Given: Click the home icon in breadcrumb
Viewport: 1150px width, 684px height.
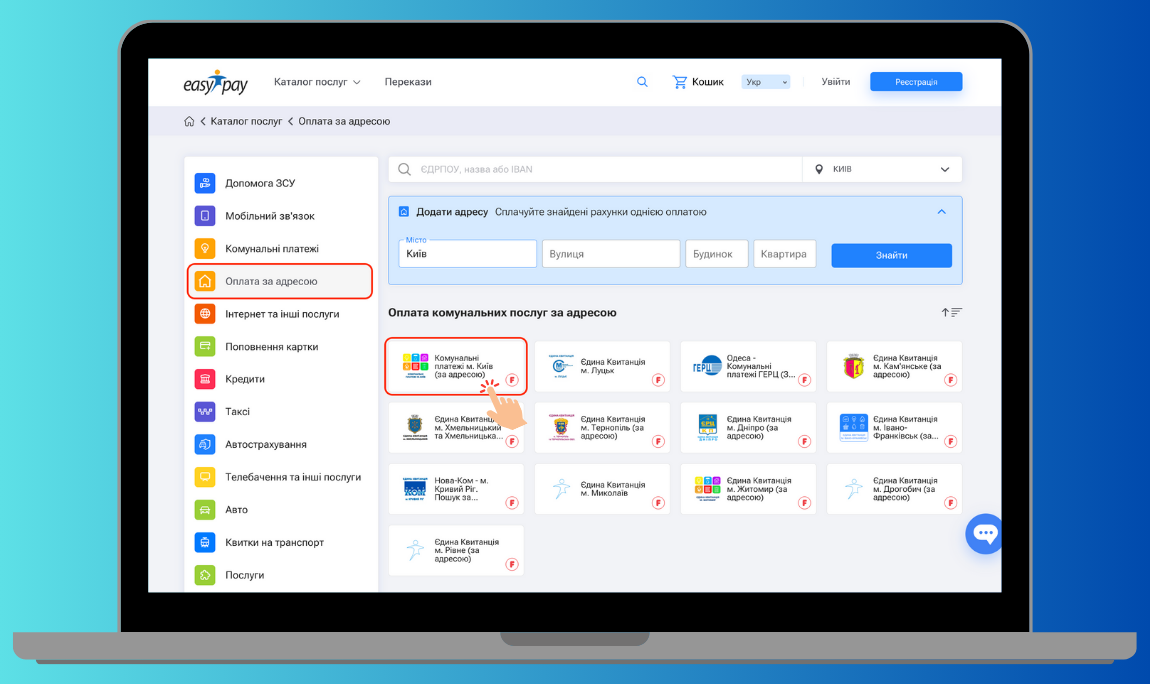Looking at the screenshot, I should [x=189, y=121].
